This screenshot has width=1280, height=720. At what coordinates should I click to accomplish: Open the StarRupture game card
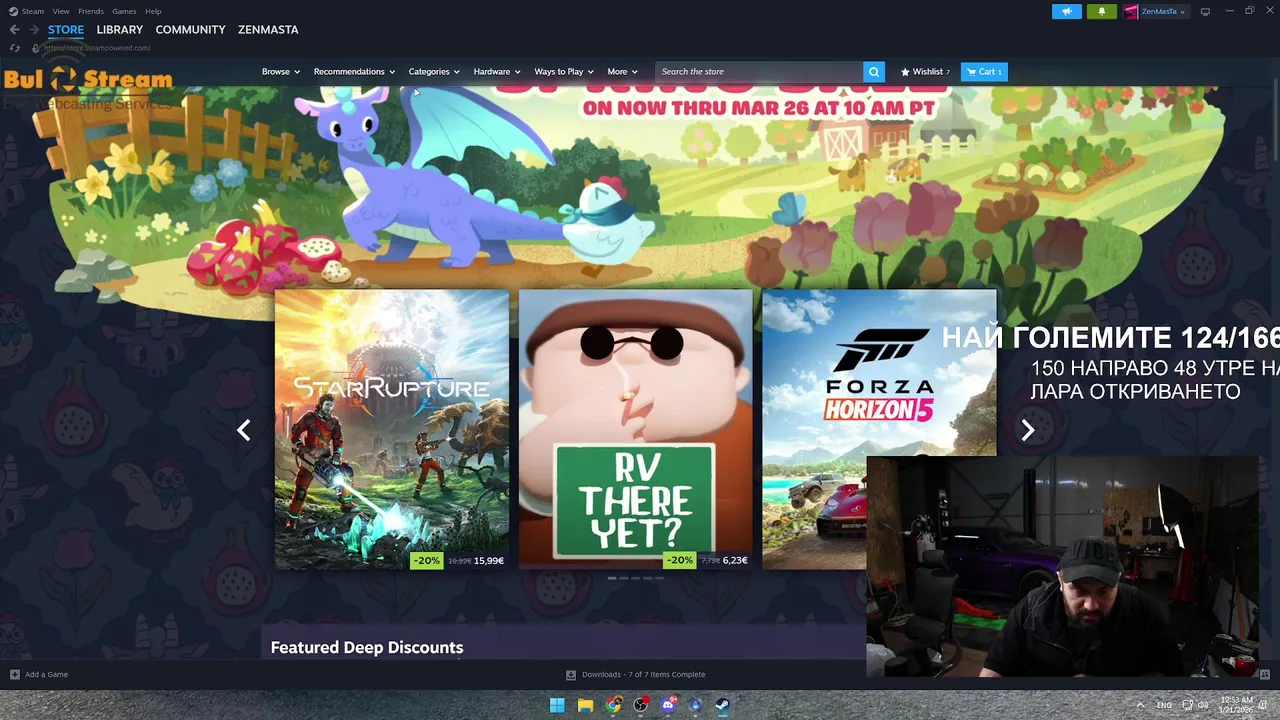pyautogui.click(x=392, y=430)
